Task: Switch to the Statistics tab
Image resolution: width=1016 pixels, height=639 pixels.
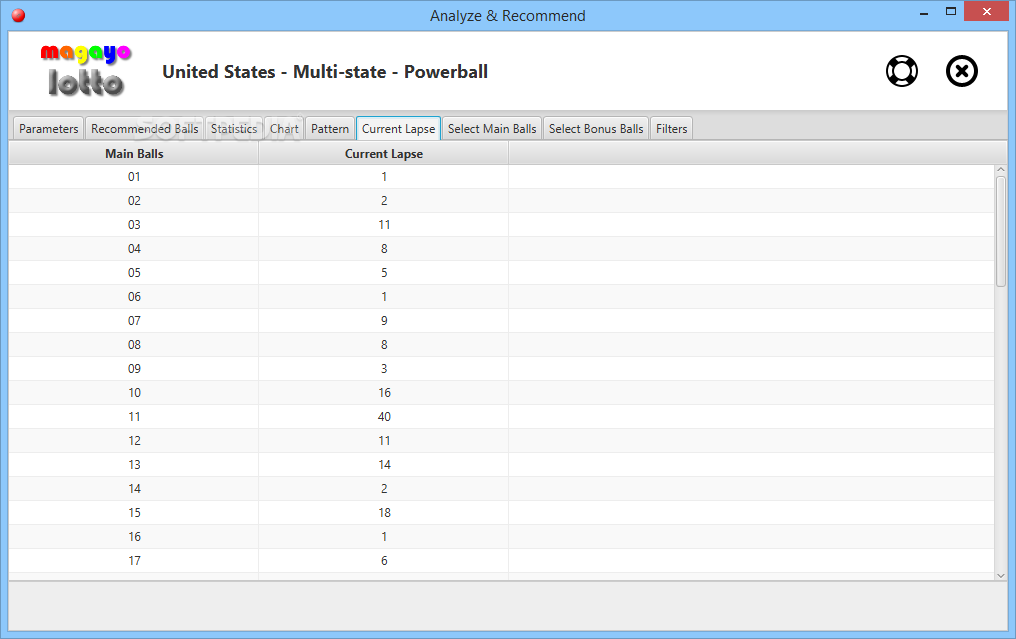Action: tap(234, 128)
